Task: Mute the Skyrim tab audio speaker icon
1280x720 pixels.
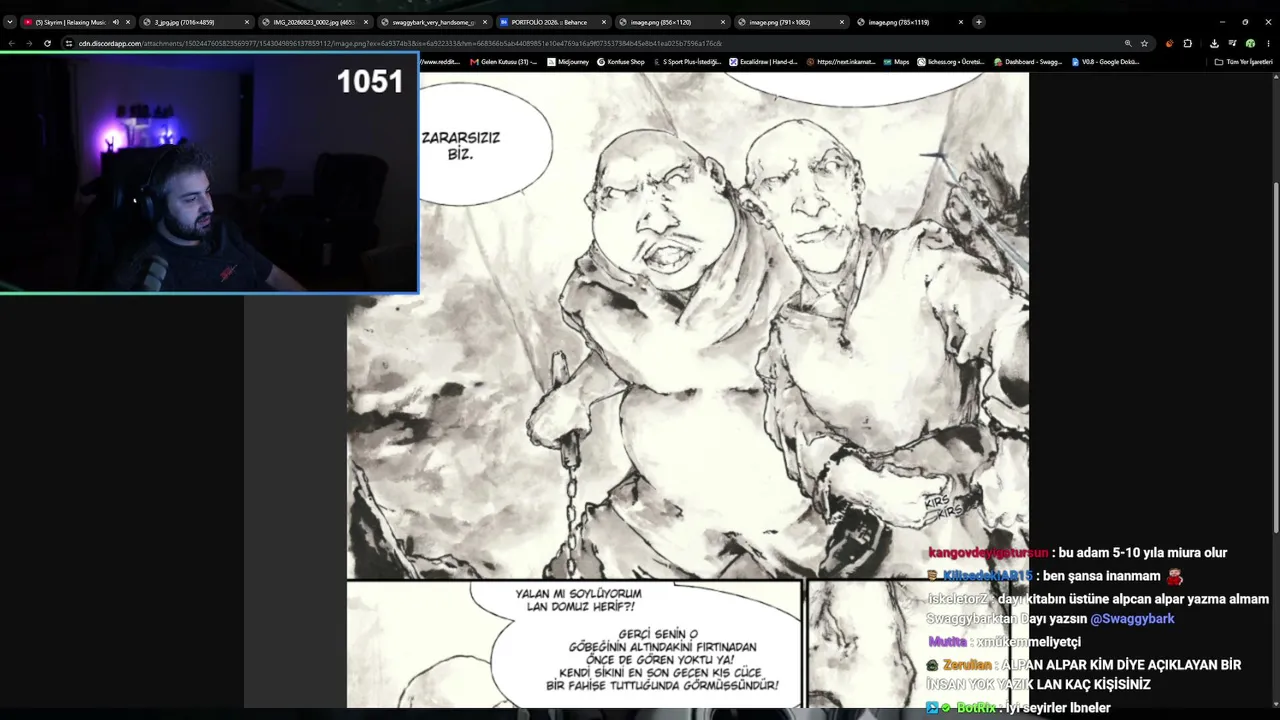Action: click(115, 22)
